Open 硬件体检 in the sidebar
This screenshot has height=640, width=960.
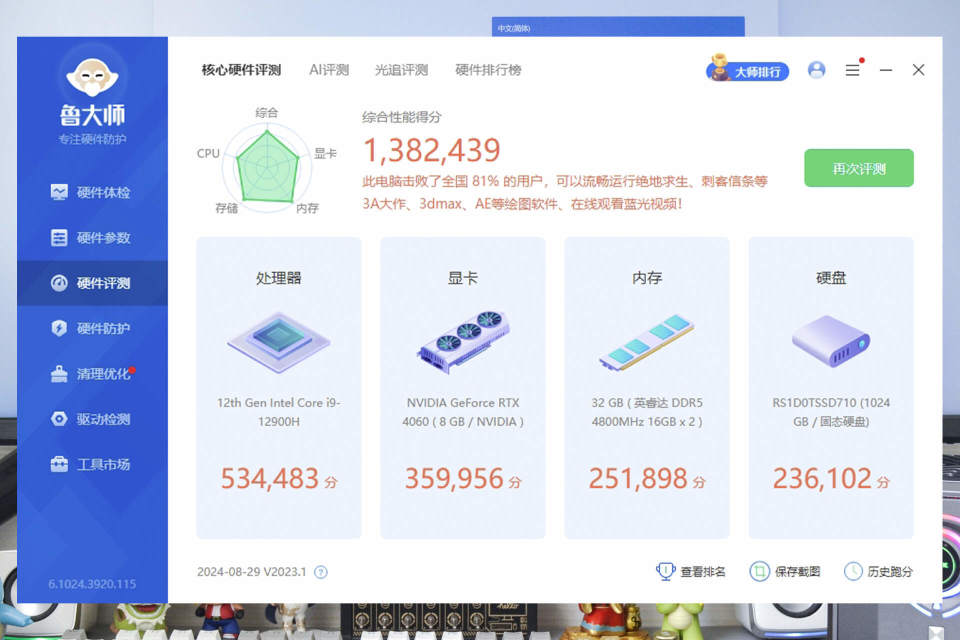tap(92, 192)
